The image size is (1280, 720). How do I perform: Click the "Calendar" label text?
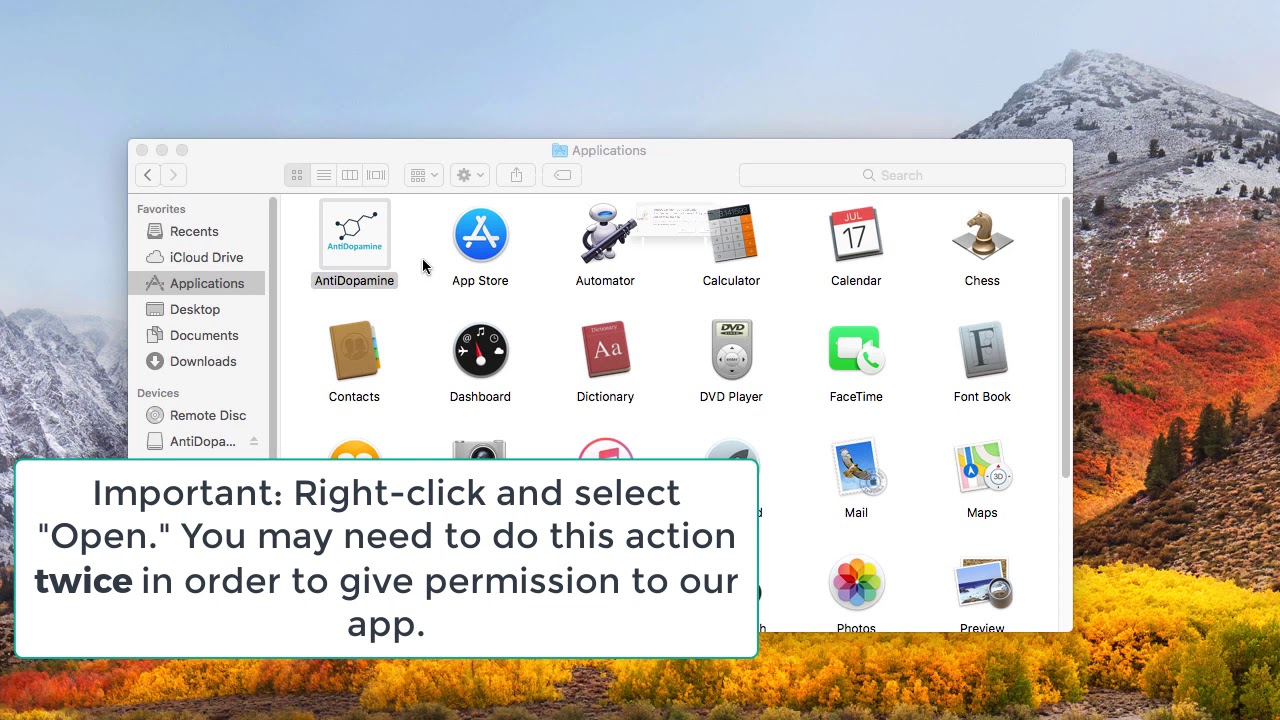[856, 280]
